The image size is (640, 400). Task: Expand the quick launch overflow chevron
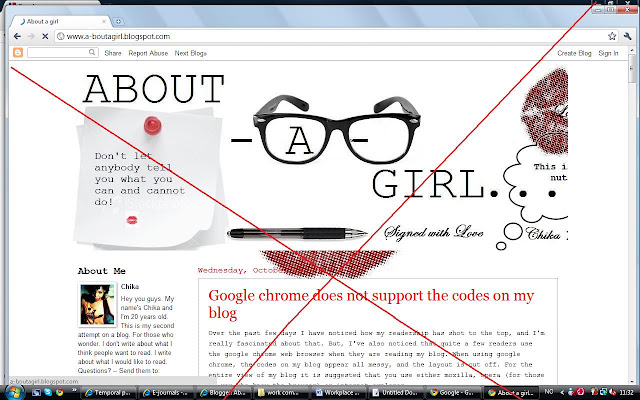[x=74, y=389]
